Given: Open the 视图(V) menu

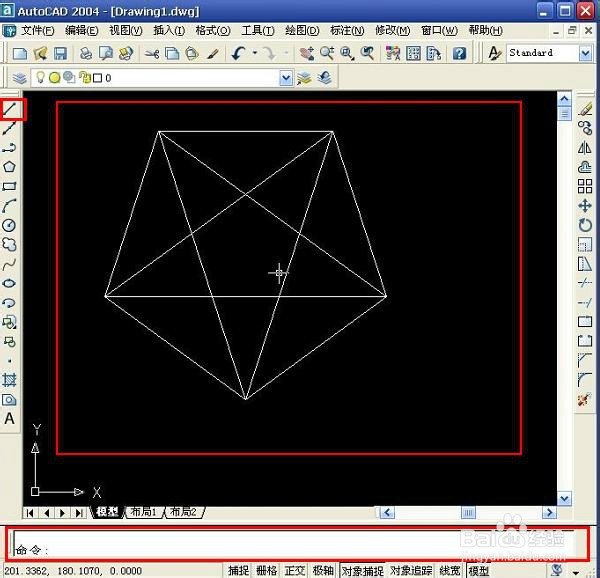Looking at the screenshot, I should coord(126,31).
